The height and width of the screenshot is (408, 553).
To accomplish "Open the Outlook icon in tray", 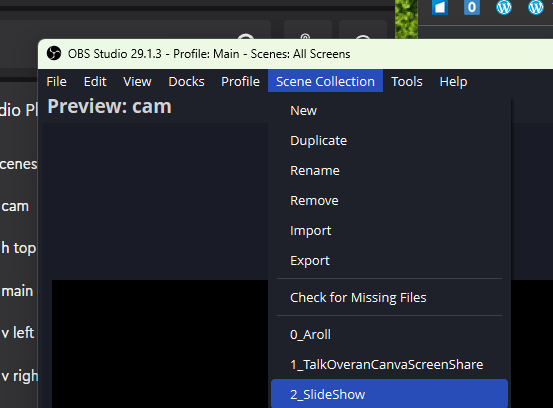I will (x=472, y=7).
